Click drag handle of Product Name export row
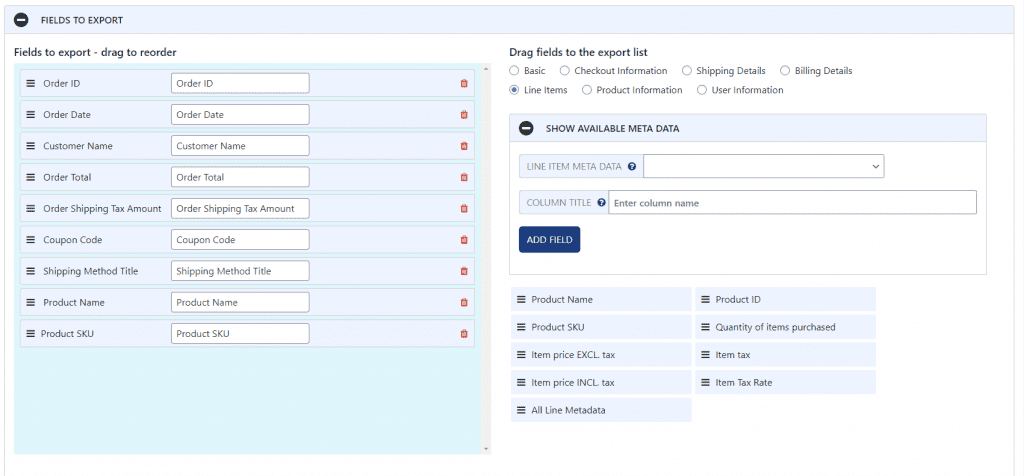This screenshot has height=476, width=1024. 31,302
